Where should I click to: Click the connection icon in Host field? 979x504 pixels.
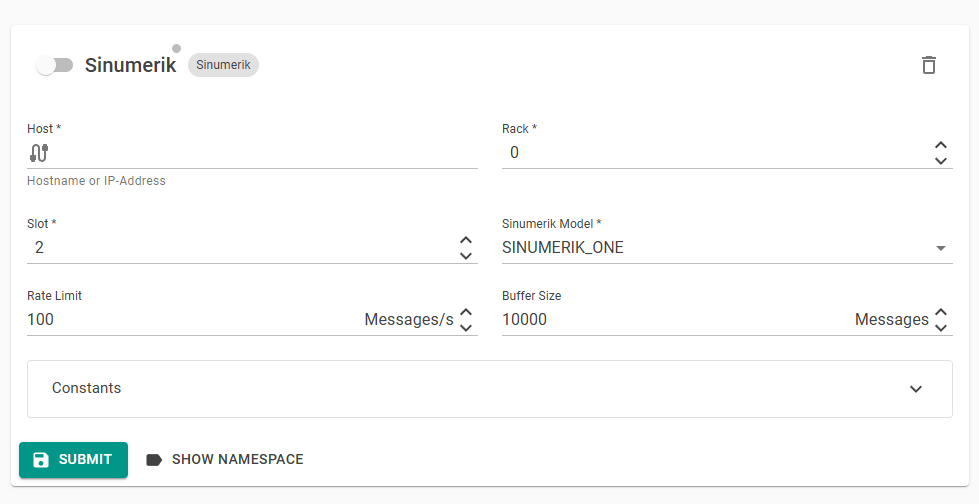(39, 153)
